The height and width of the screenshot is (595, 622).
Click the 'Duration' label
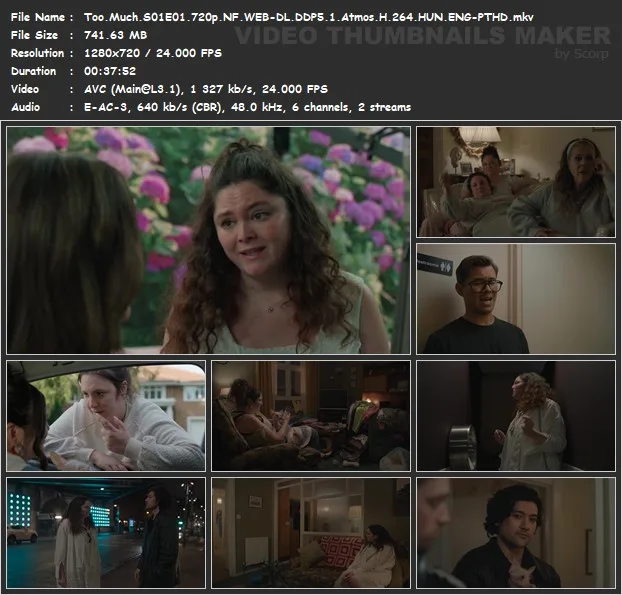(33, 71)
